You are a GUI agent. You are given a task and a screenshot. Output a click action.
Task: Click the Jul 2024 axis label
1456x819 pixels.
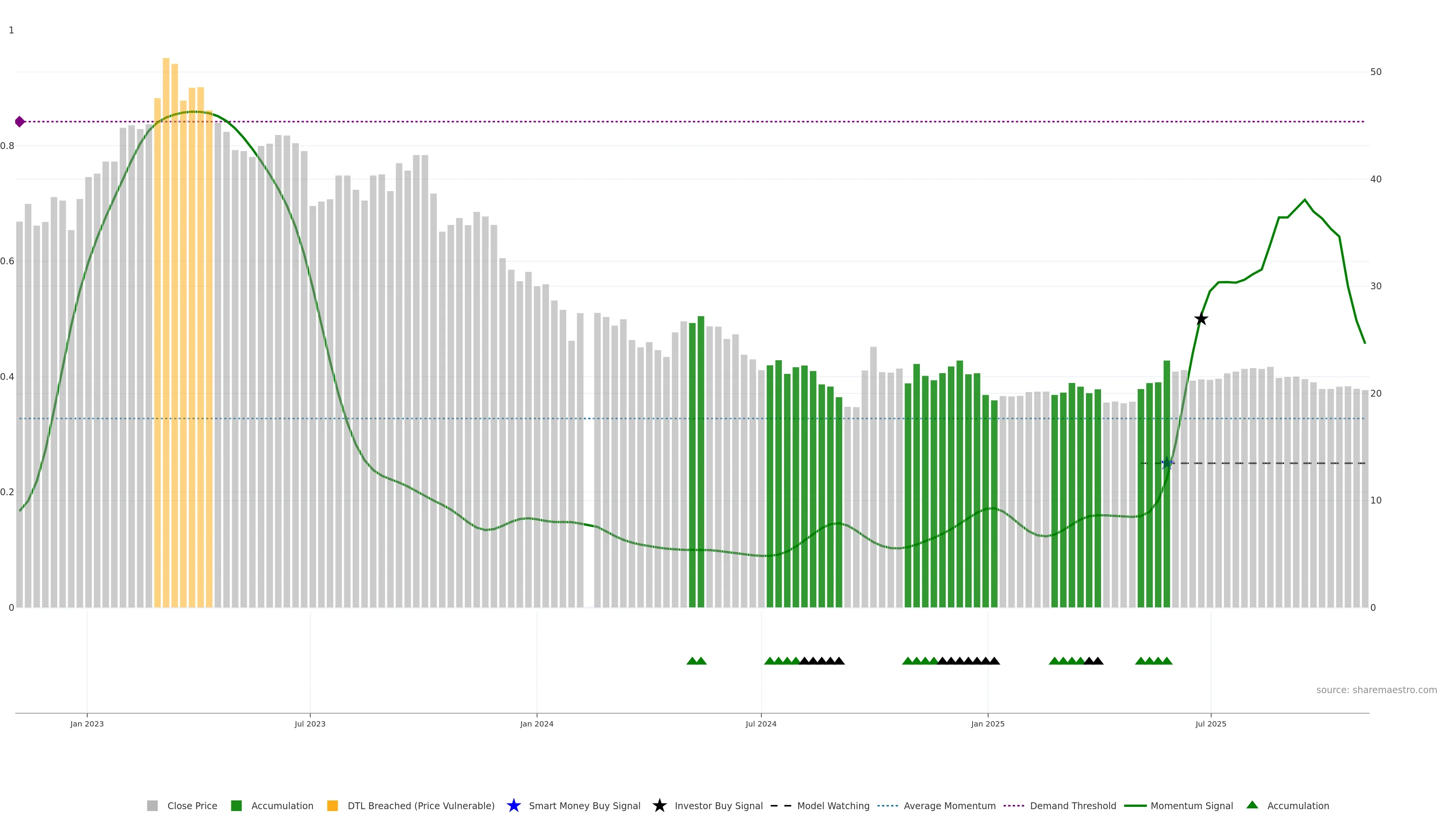[761, 724]
